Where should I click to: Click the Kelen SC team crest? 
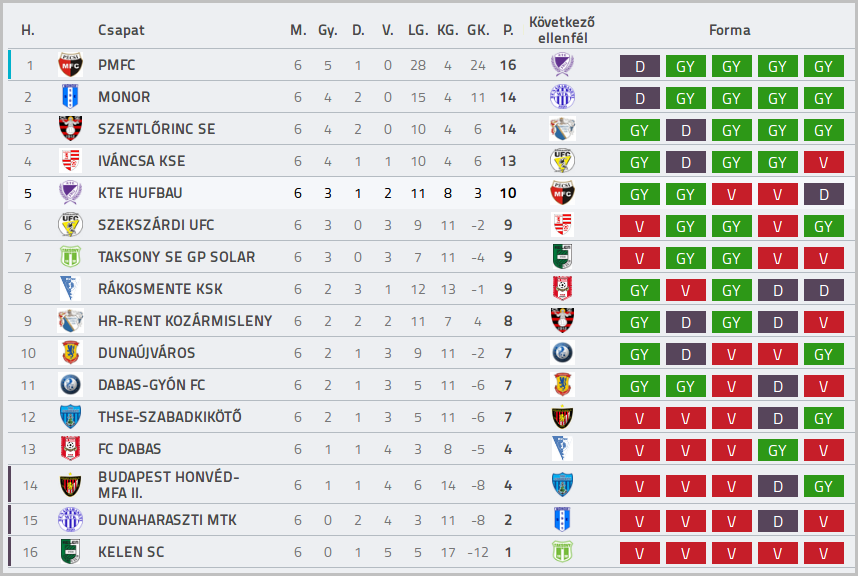(x=70, y=551)
